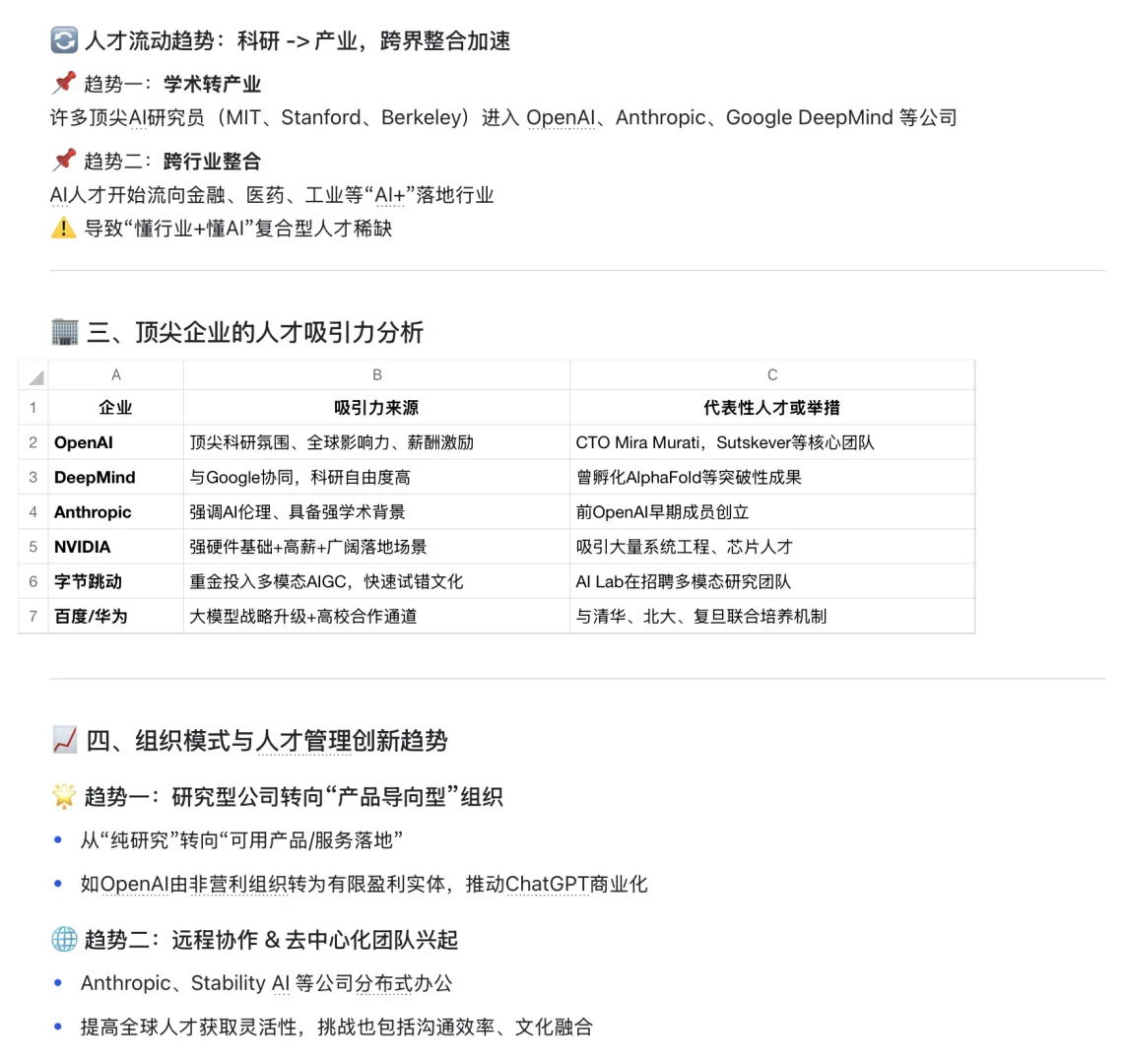Click the refresh emoji beside 人才流动趋势 heading
This screenshot has width=1126, height=1064.
[64, 40]
